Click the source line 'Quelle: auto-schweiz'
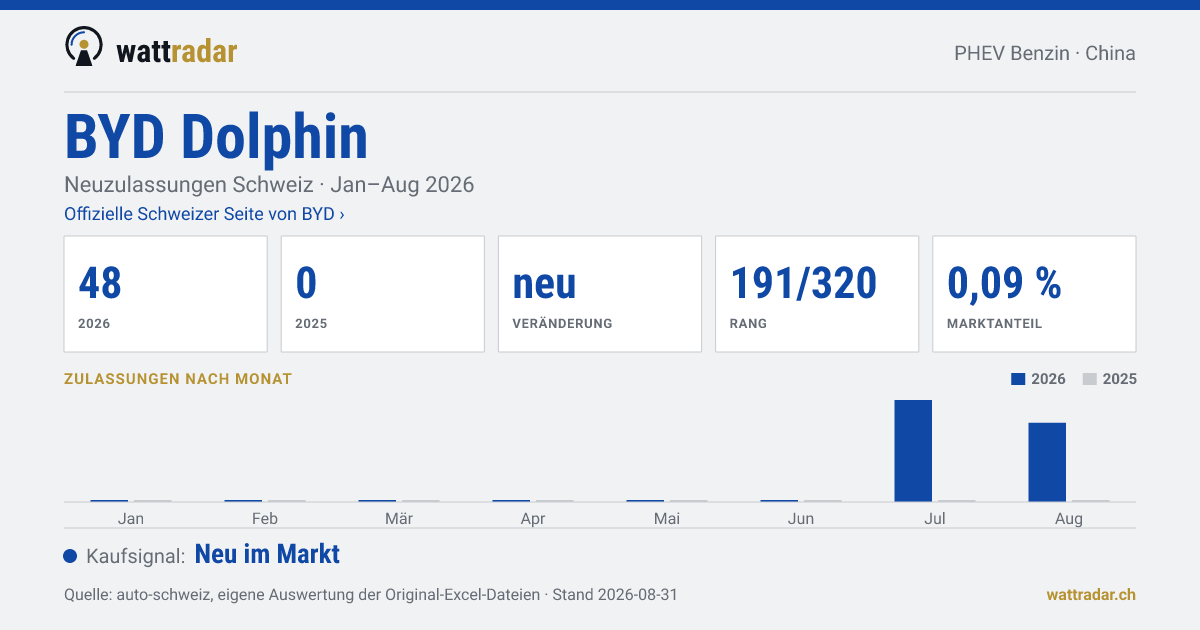1200x630 pixels. tap(370, 594)
